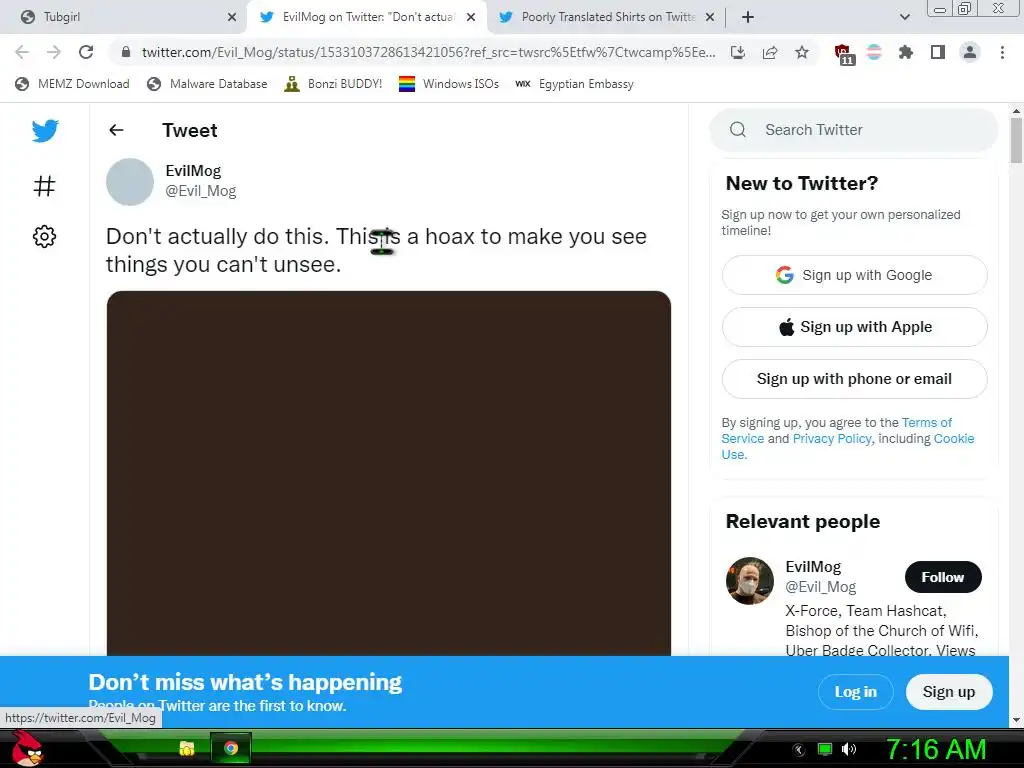Open Chrome's three-dot menu
This screenshot has width=1024, height=768.
tap(1002, 52)
